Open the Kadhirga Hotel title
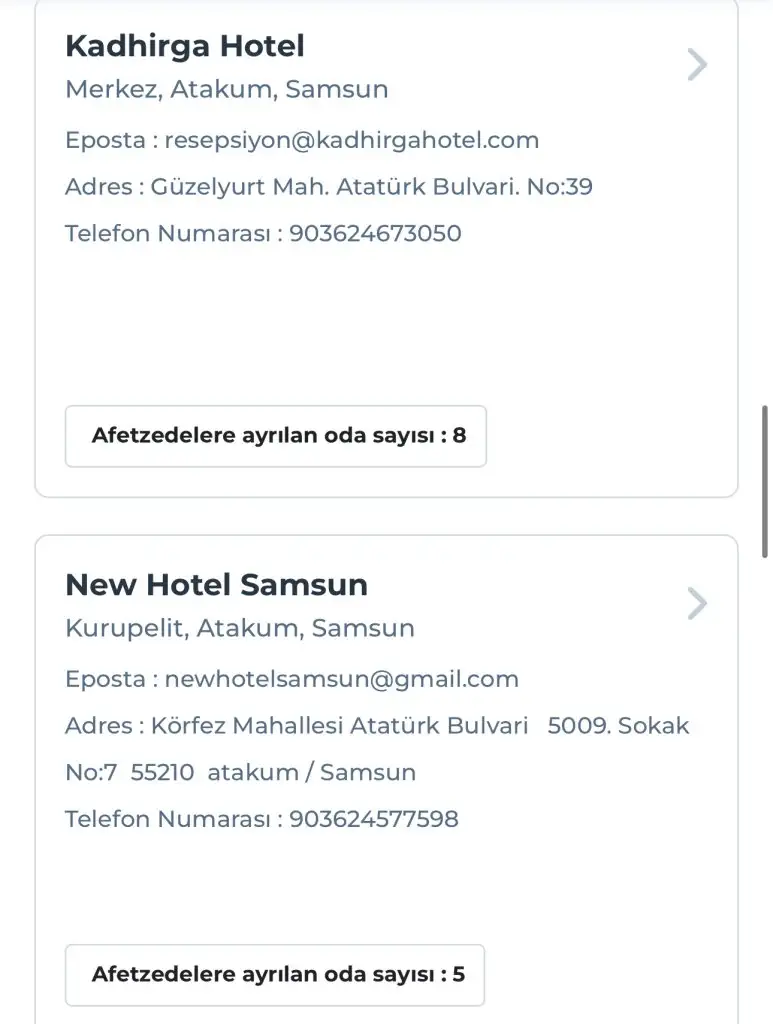The height and width of the screenshot is (1024, 773). pos(185,46)
